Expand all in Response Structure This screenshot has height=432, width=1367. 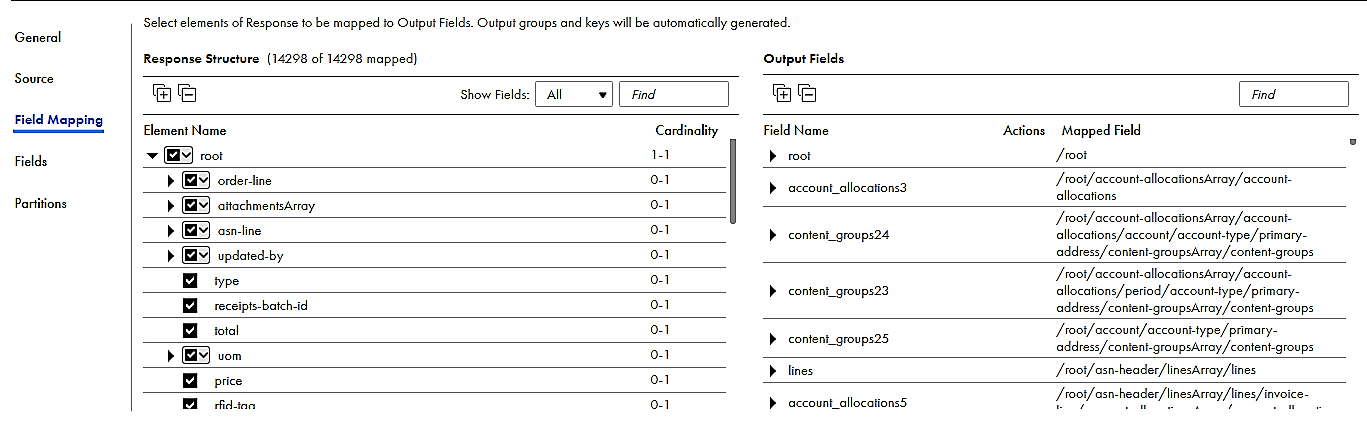162,93
